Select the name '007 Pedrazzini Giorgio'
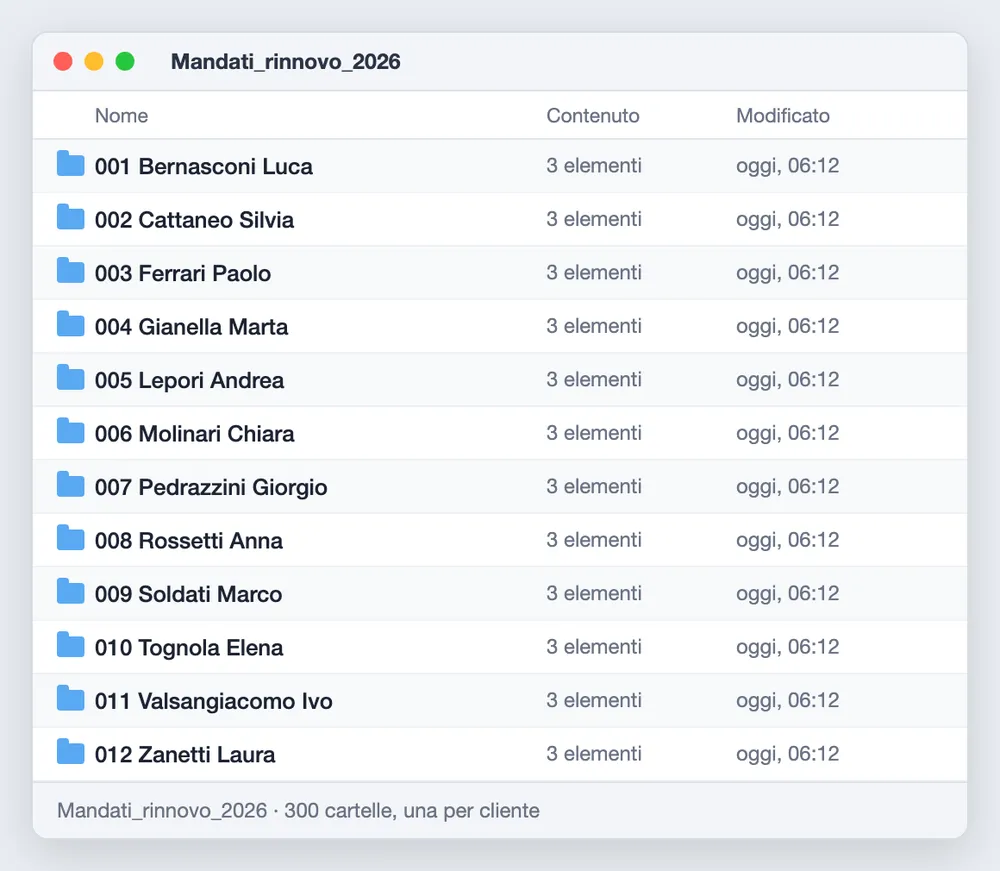The height and width of the screenshot is (871, 1000). pyautogui.click(x=211, y=488)
